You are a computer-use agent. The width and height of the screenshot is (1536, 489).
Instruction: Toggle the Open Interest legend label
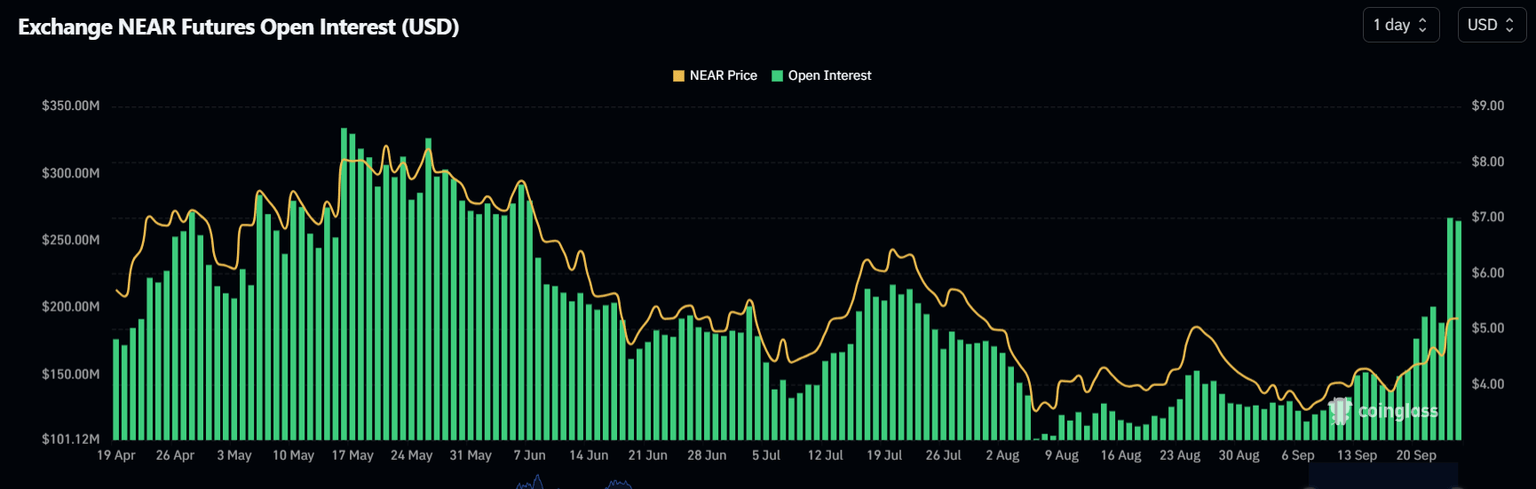[x=829, y=75]
